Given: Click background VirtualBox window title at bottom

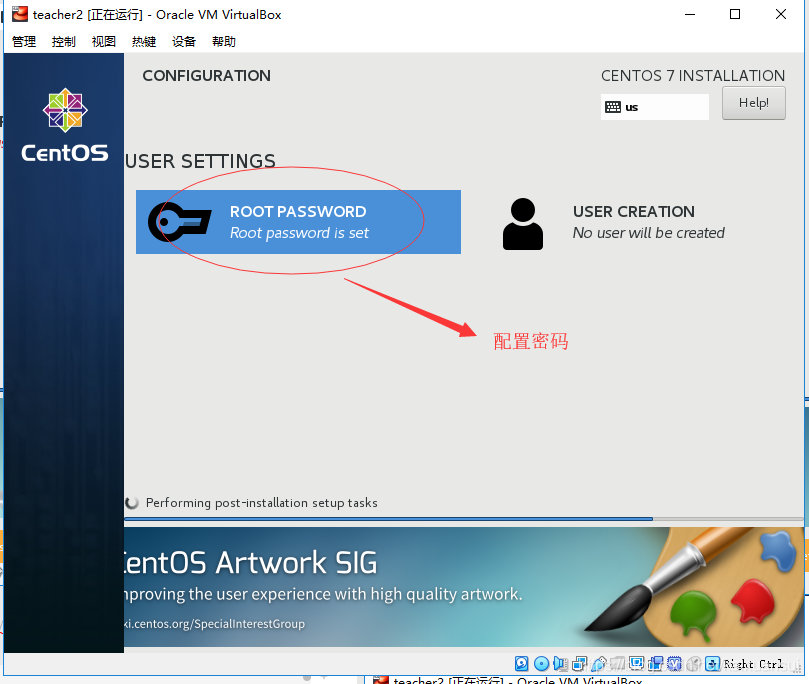Looking at the screenshot, I should [x=517, y=680].
